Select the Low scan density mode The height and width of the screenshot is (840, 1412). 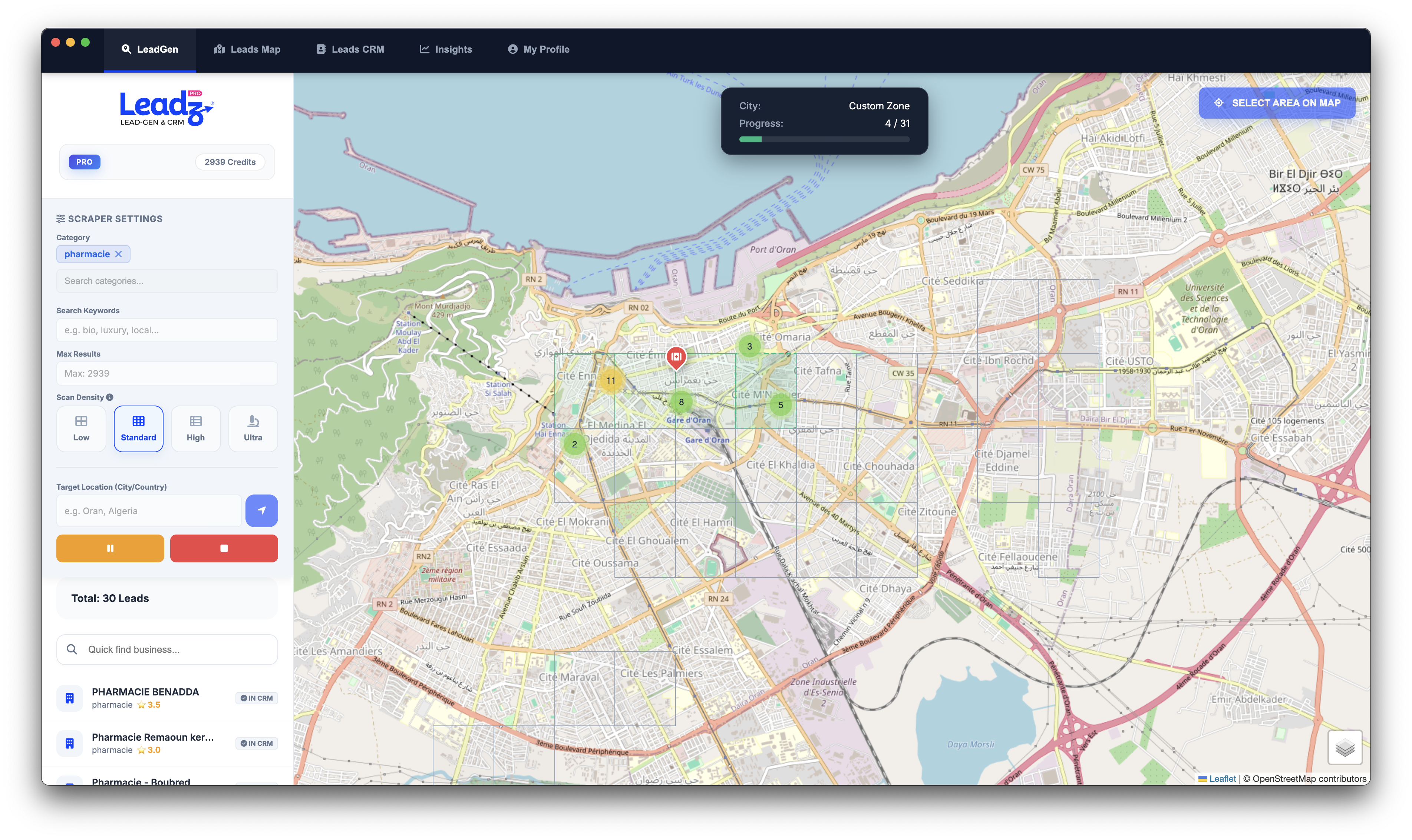[81, 429]
